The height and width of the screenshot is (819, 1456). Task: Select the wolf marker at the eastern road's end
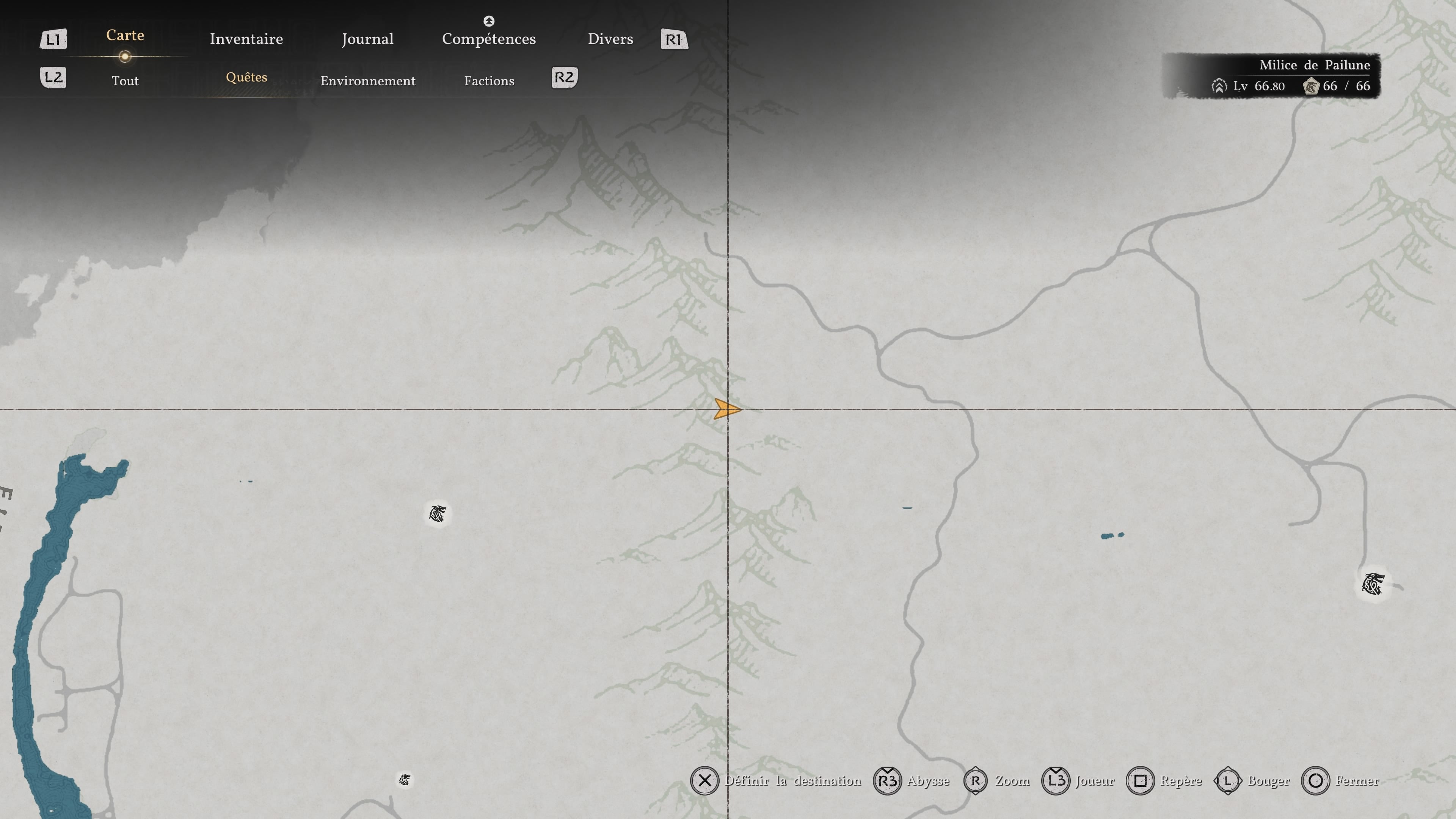pos(1373,584)
